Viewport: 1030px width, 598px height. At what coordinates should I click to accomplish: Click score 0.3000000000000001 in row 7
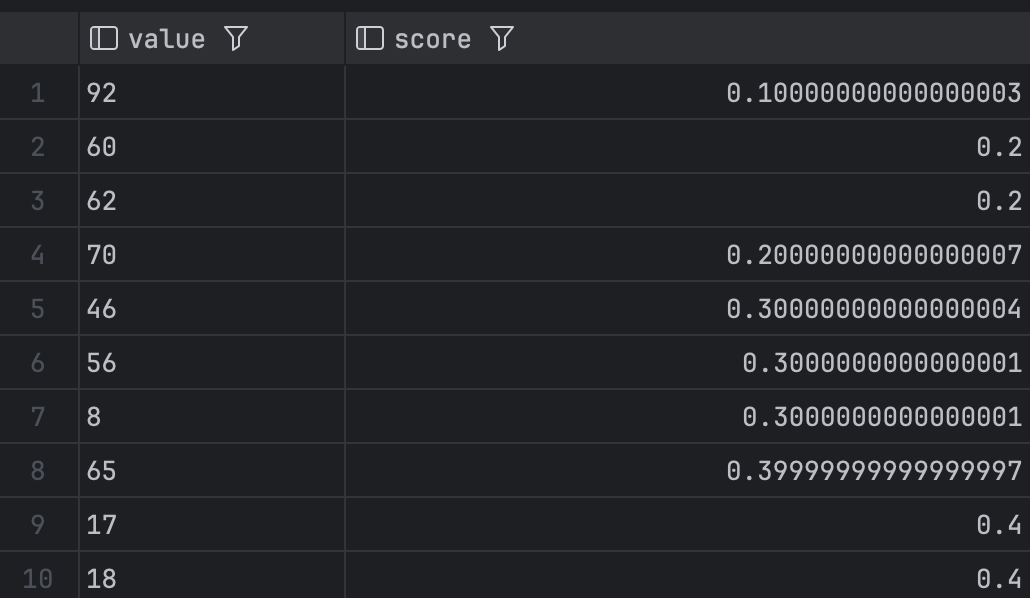pos(688,417)
